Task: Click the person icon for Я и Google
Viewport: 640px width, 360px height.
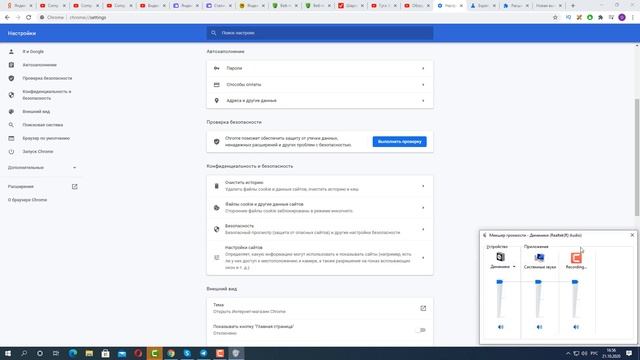Action: pos(11,52)
